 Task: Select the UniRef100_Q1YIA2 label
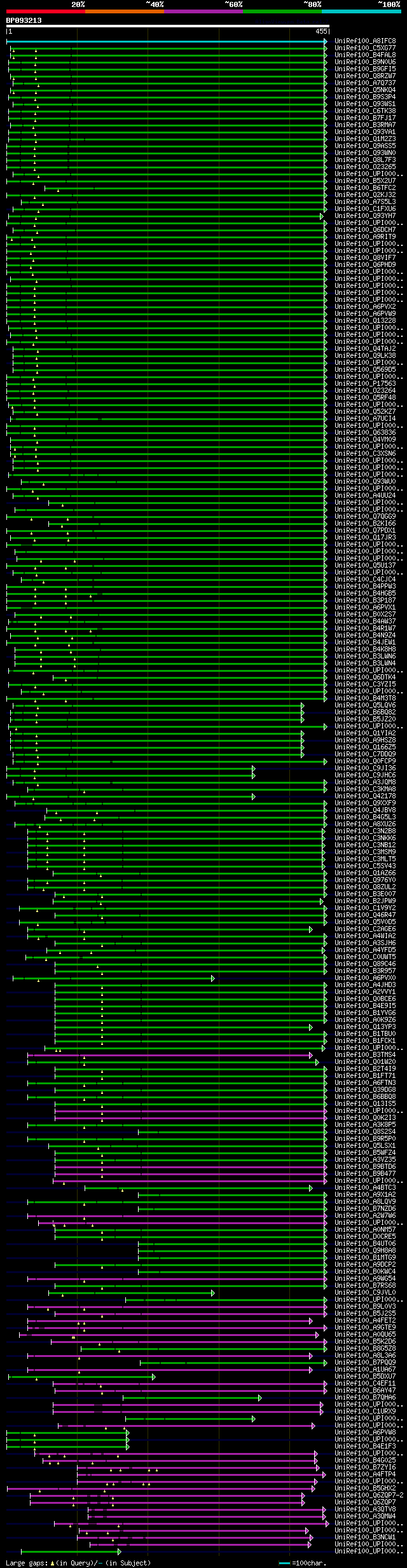click(365, 733)
